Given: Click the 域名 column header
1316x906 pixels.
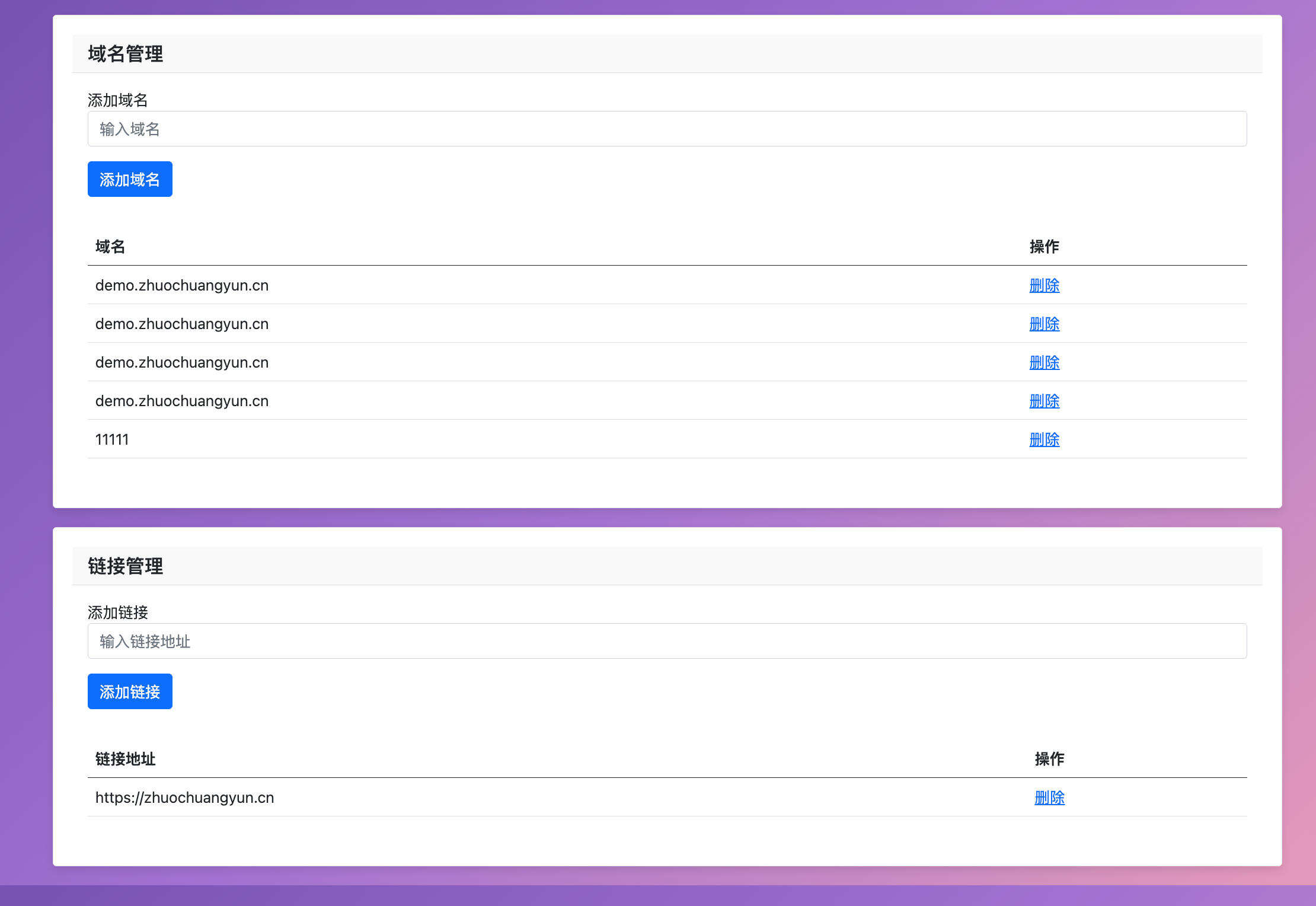Looking at the screenshot, I should coord(110,247).
